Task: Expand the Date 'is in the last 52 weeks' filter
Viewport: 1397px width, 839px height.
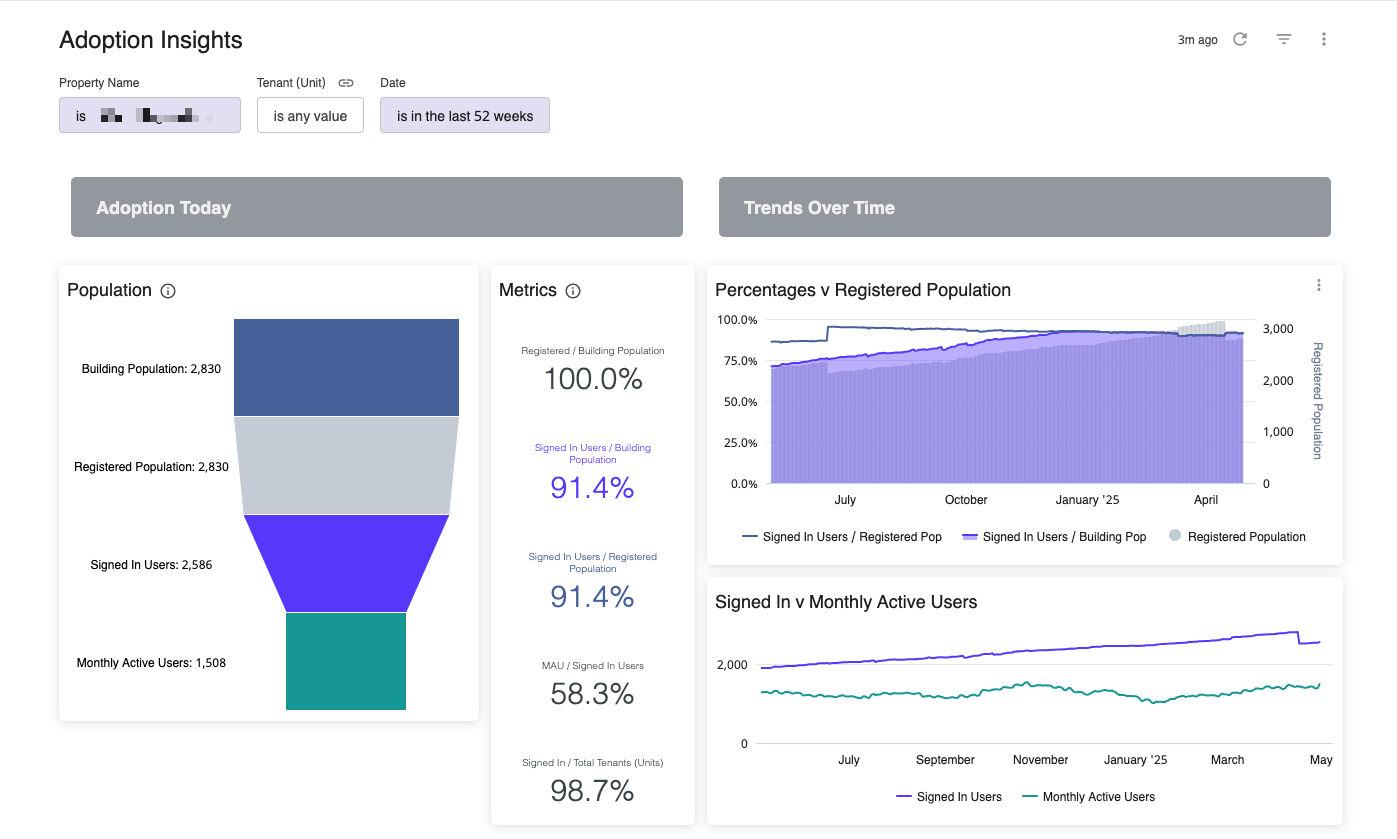Action: (465, 116)
